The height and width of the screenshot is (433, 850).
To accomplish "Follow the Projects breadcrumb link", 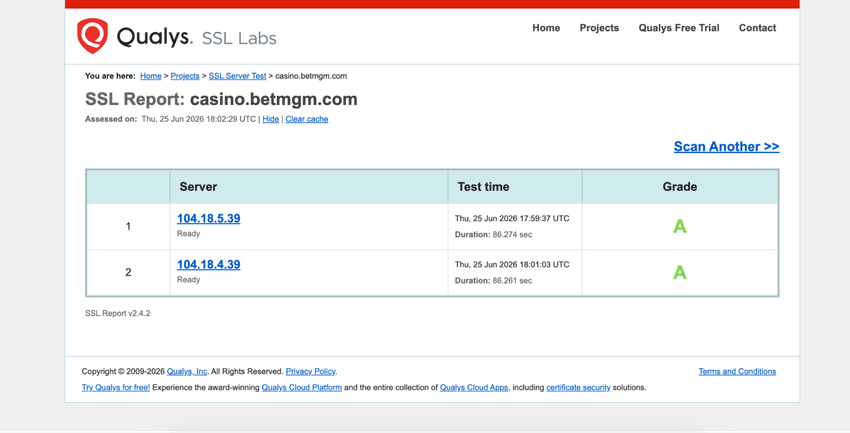I will click(x=185, y=76).
